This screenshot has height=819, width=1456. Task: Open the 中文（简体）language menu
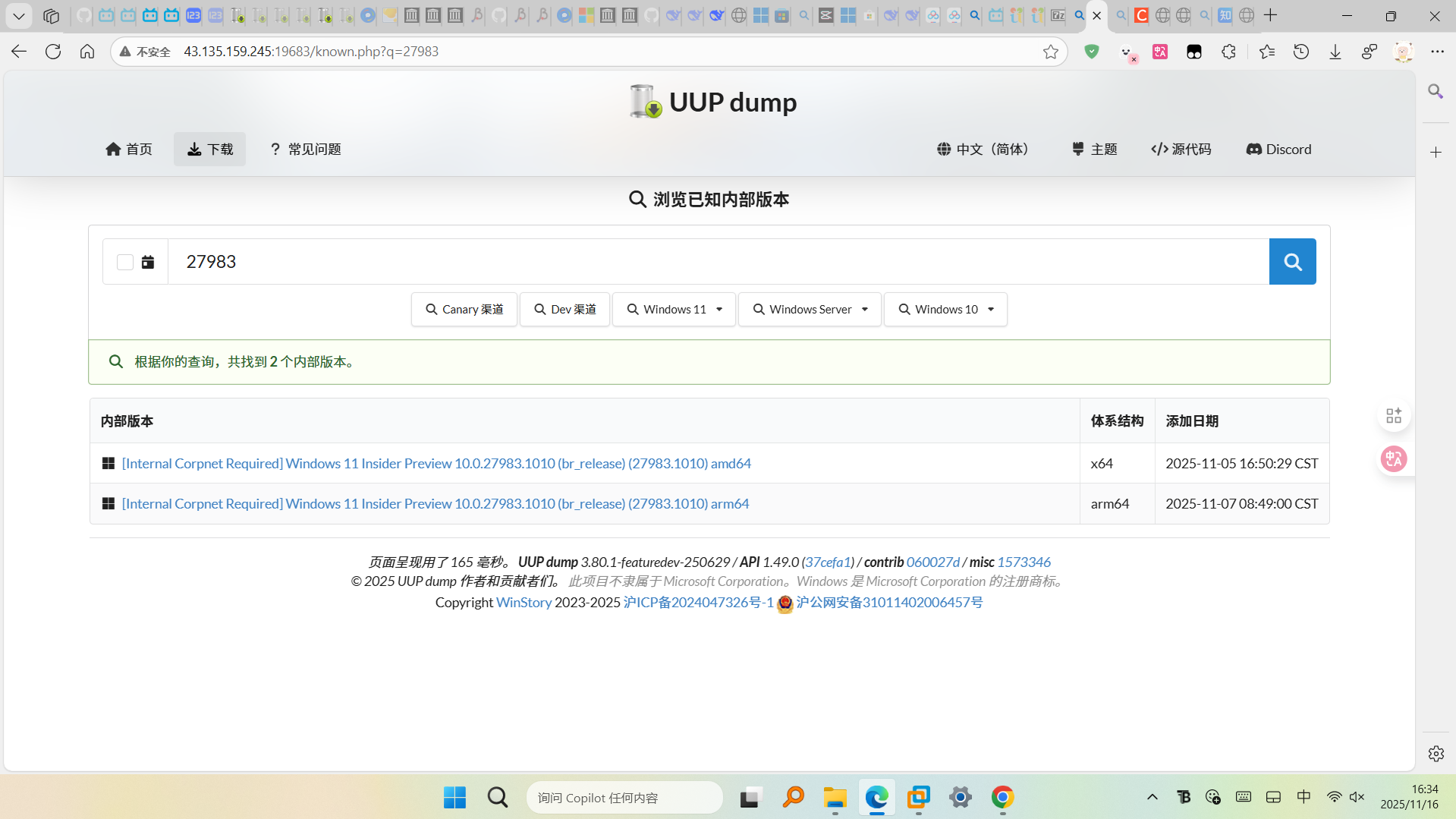[983, 150]
